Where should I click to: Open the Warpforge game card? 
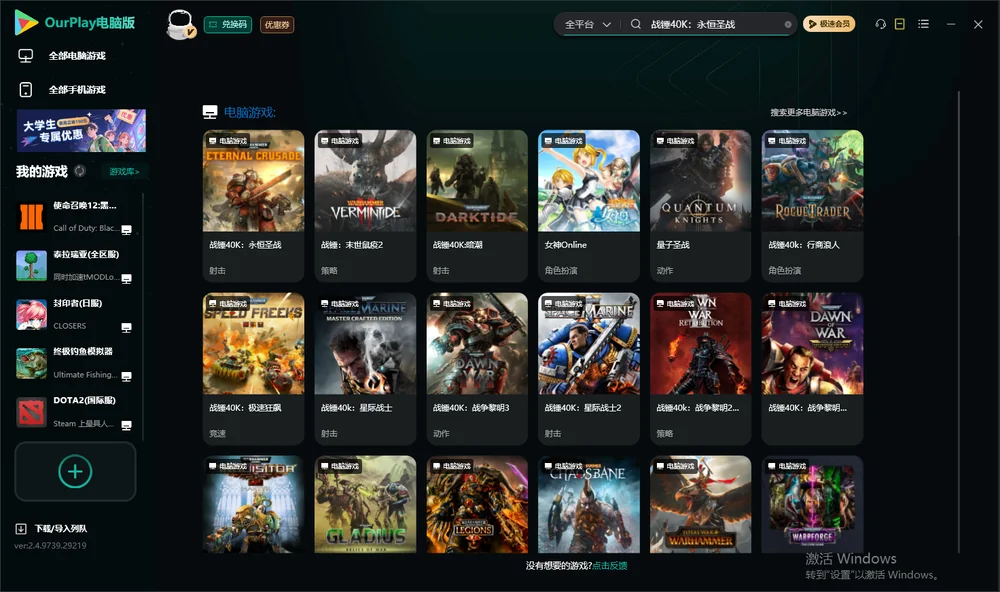812,504
